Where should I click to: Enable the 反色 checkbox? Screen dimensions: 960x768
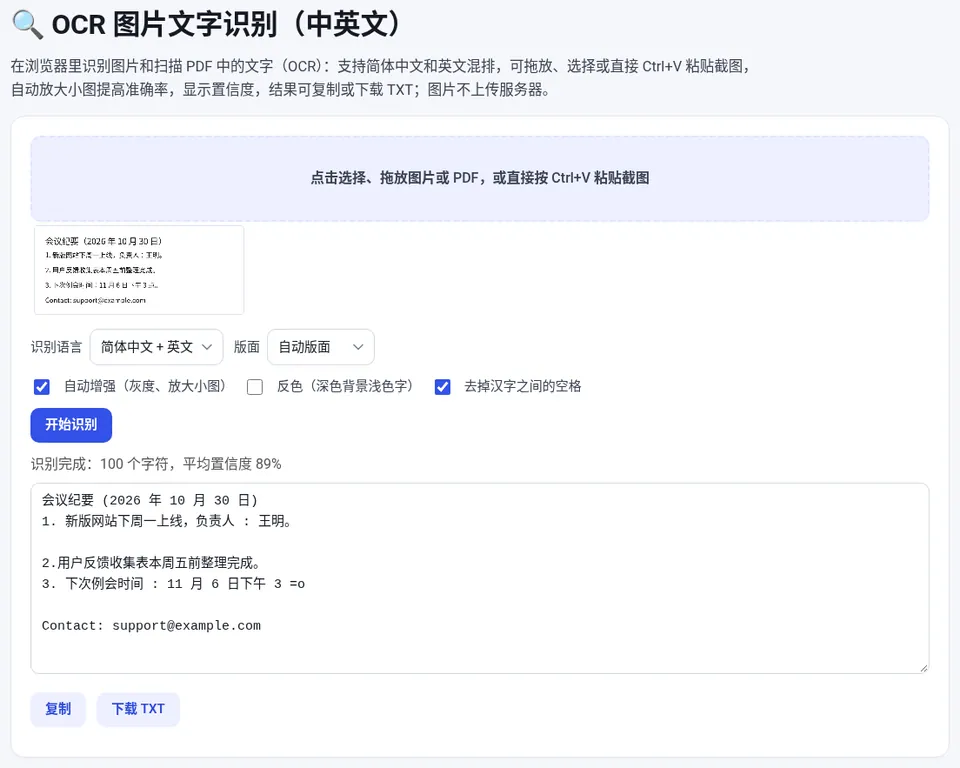coord(255,387)
